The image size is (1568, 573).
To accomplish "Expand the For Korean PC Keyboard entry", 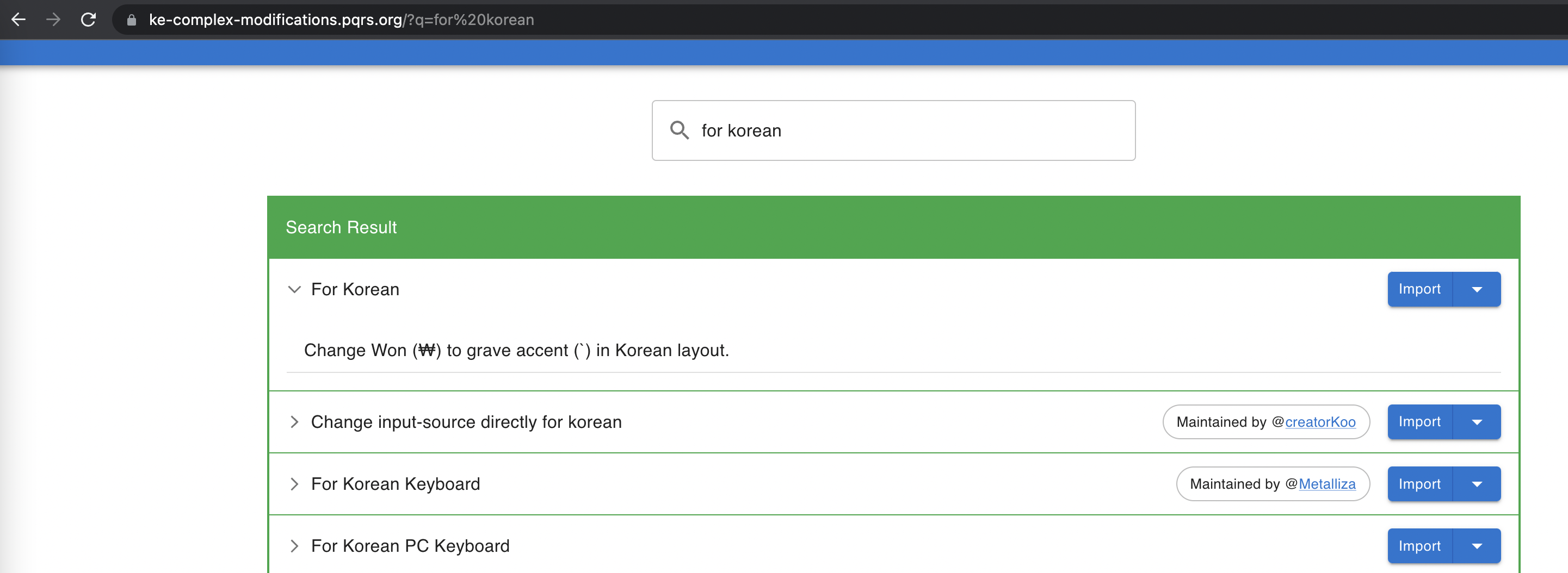I will [x=294, y=546].
